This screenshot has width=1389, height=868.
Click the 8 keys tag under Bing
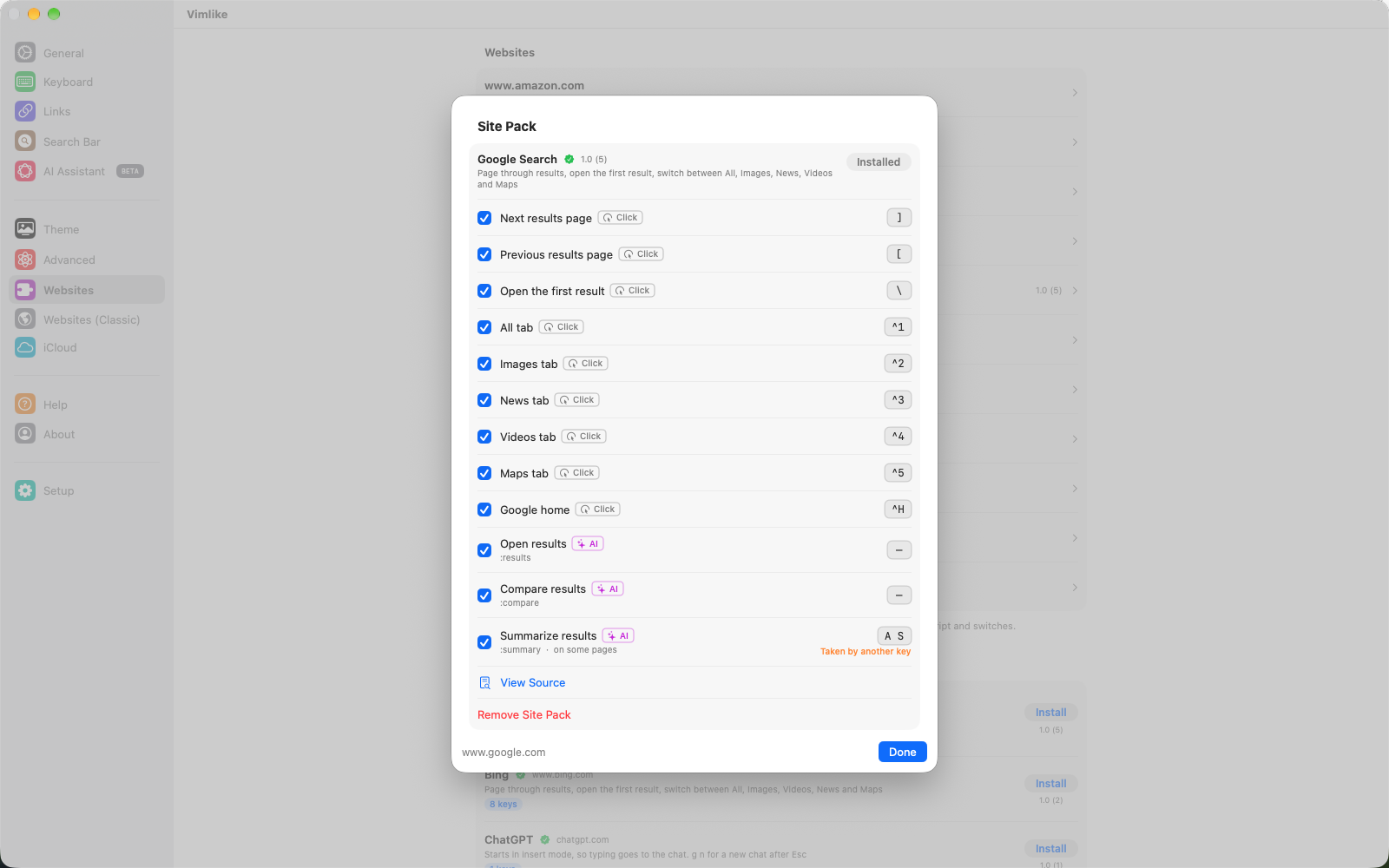click(504, 805)
